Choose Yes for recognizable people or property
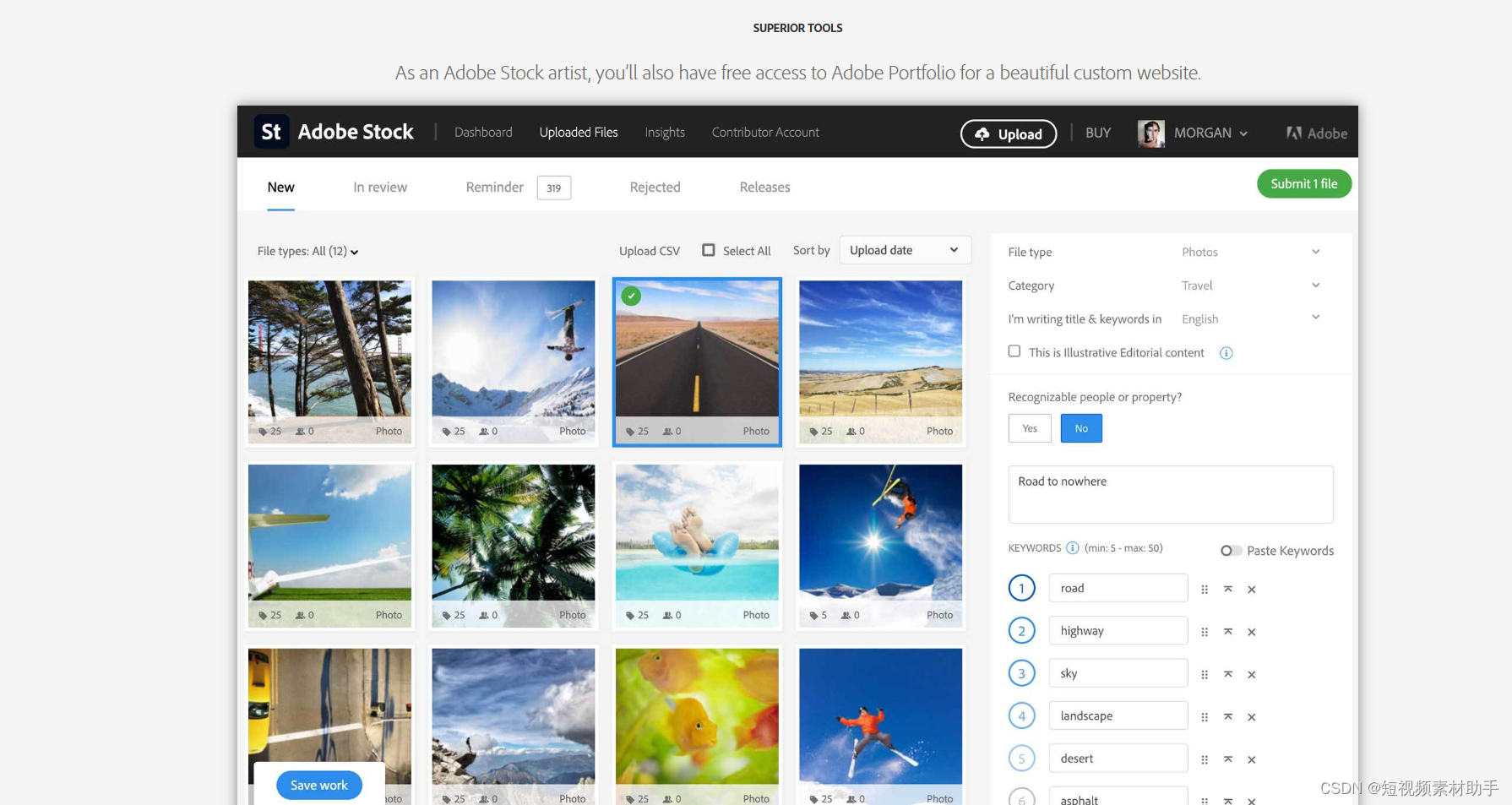 [x=1030, y=428]
